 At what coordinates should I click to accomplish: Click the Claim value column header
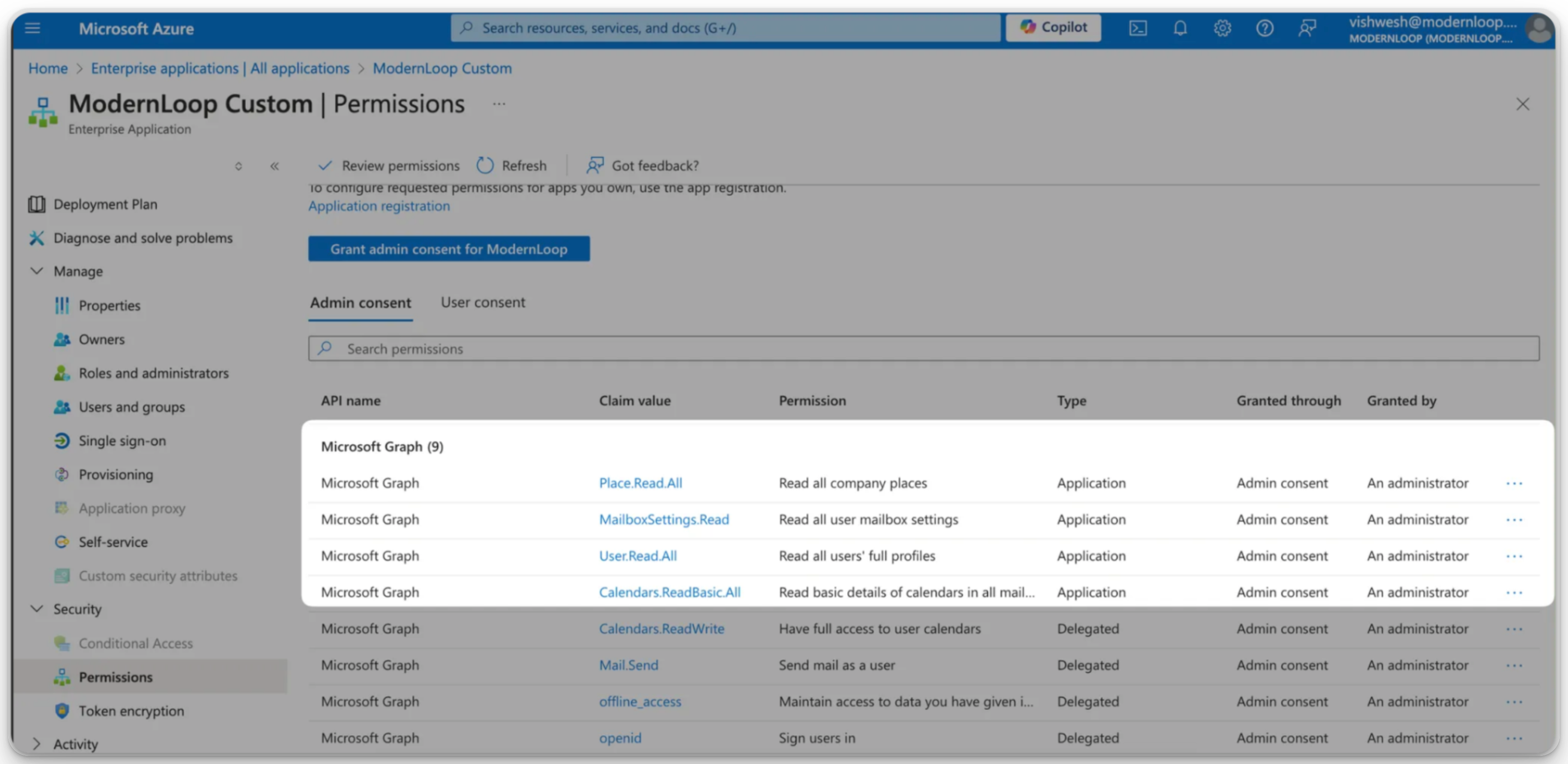pos(635,401)
